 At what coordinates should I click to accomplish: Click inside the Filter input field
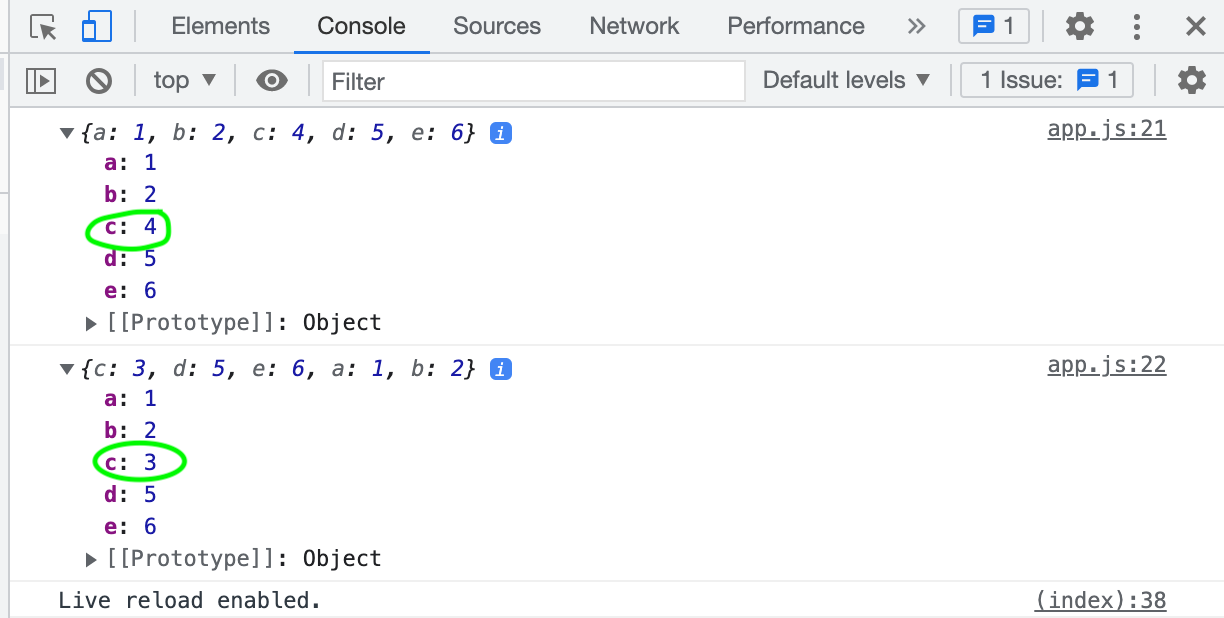(x=533, y=80)
